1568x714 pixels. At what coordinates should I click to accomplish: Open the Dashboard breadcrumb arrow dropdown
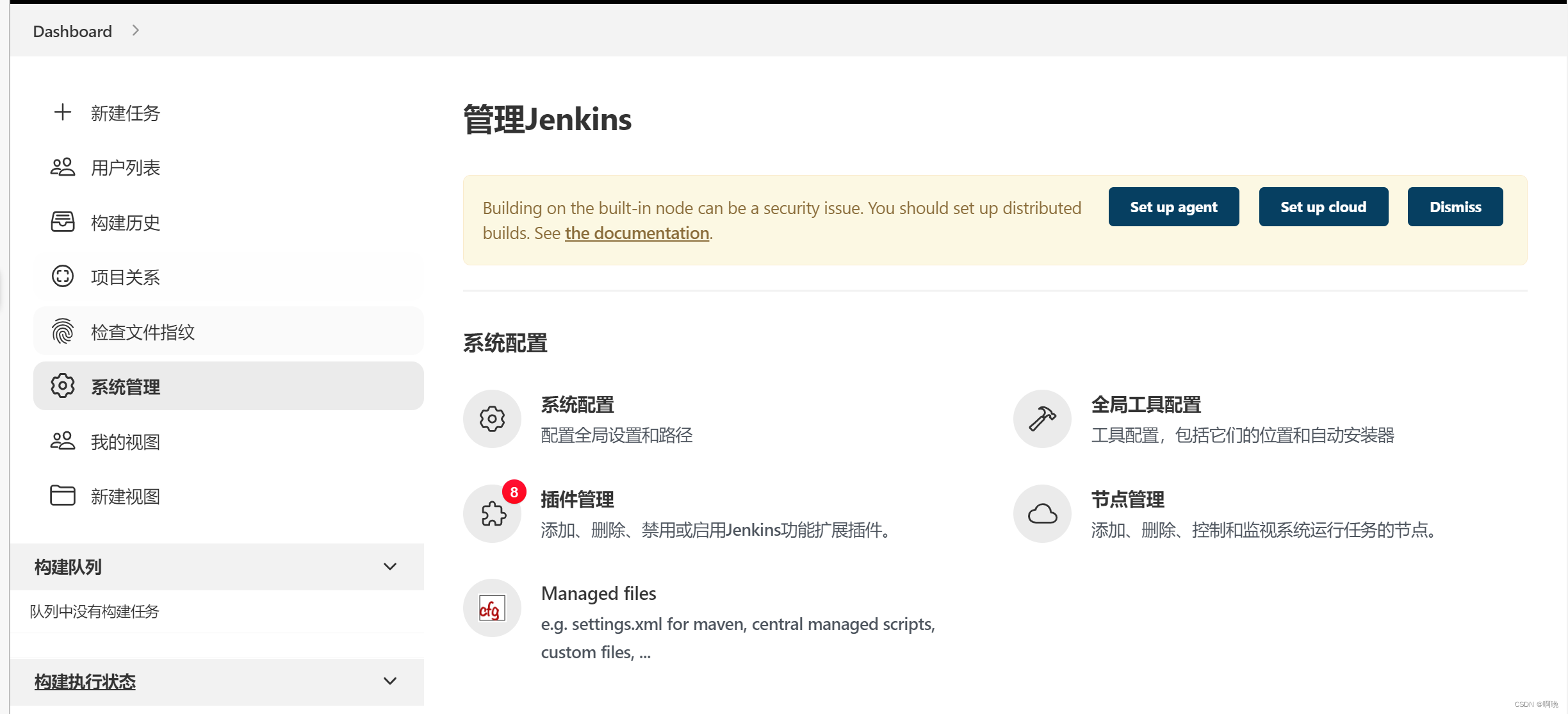[135, 31]
